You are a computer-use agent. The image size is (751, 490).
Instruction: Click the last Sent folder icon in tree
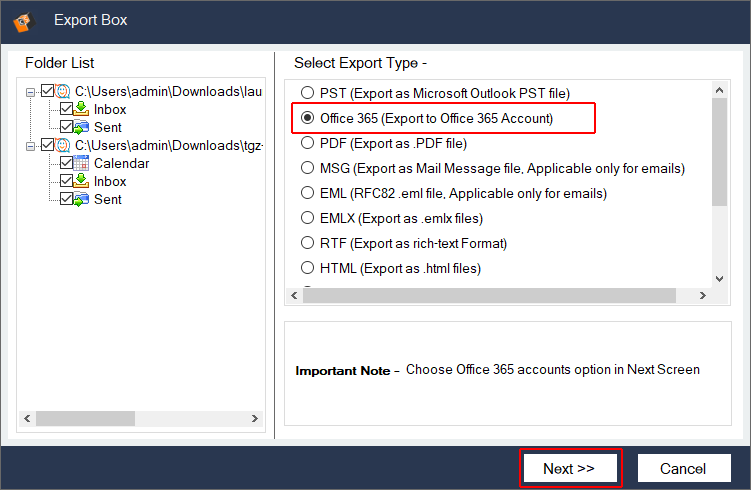pos(83,199)
